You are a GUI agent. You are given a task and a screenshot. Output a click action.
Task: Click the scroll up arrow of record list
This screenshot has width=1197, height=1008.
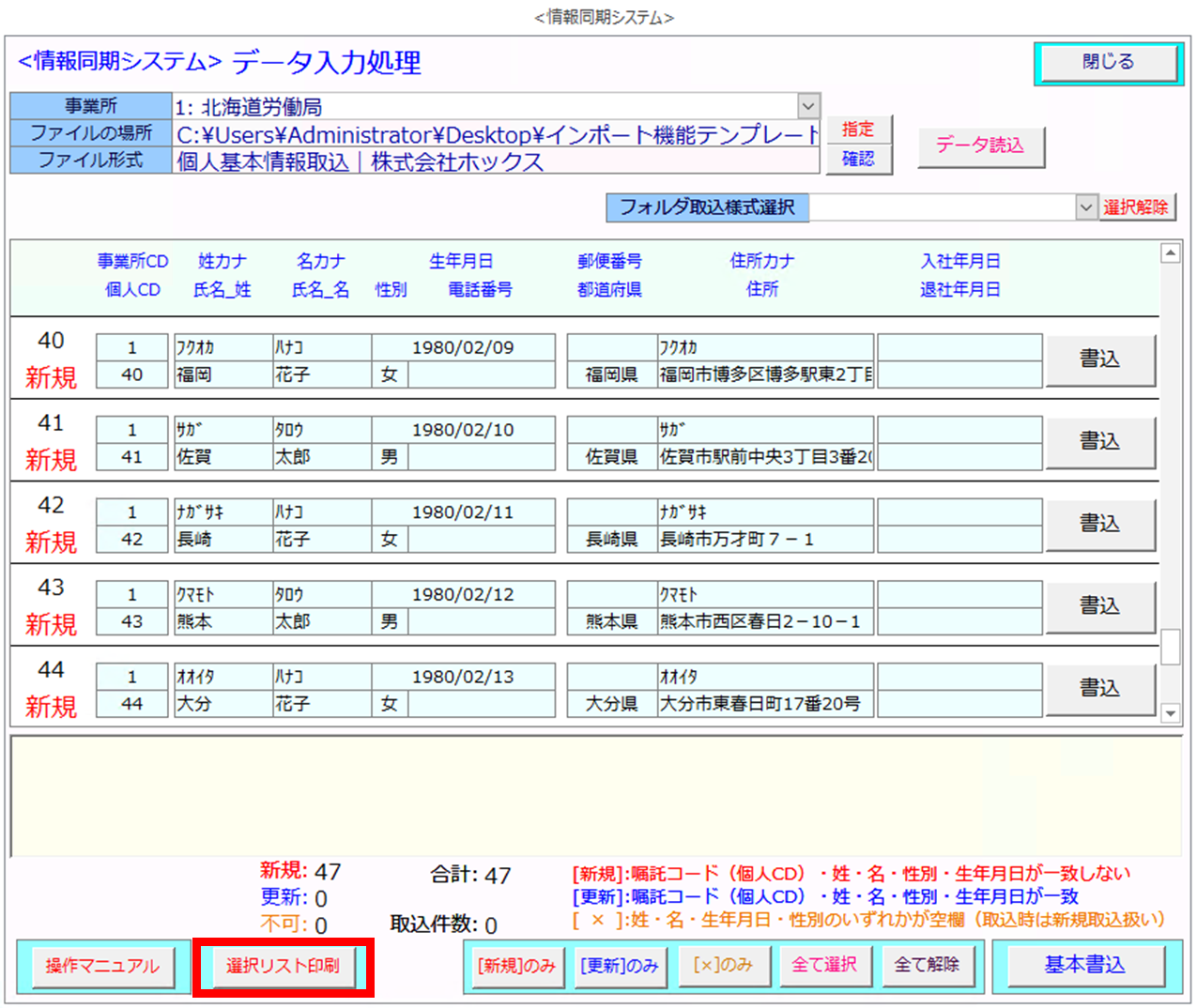(x=1170, y=253)
